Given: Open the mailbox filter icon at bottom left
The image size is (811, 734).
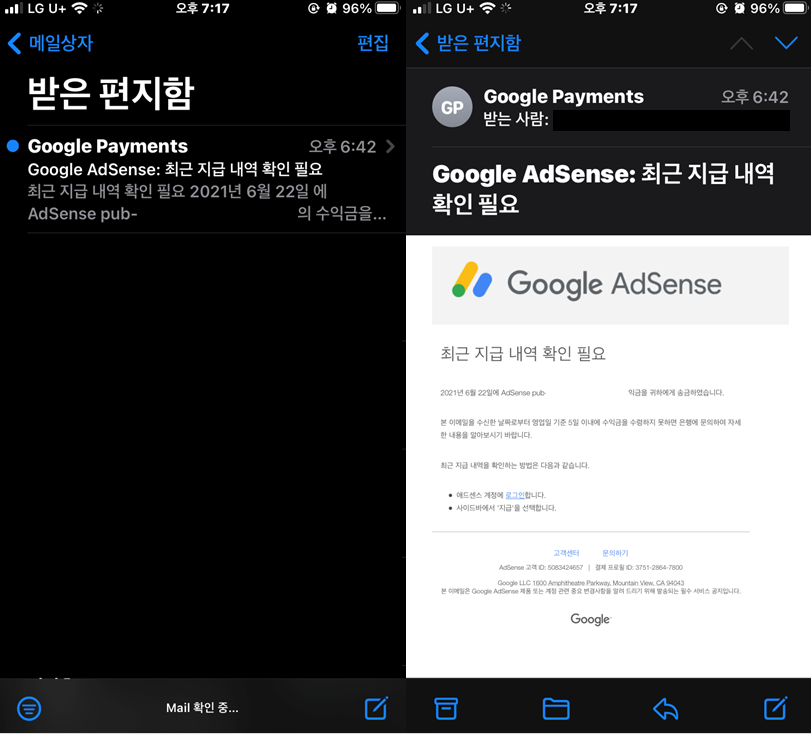Looking at the screenshot, I should (29, 708).
